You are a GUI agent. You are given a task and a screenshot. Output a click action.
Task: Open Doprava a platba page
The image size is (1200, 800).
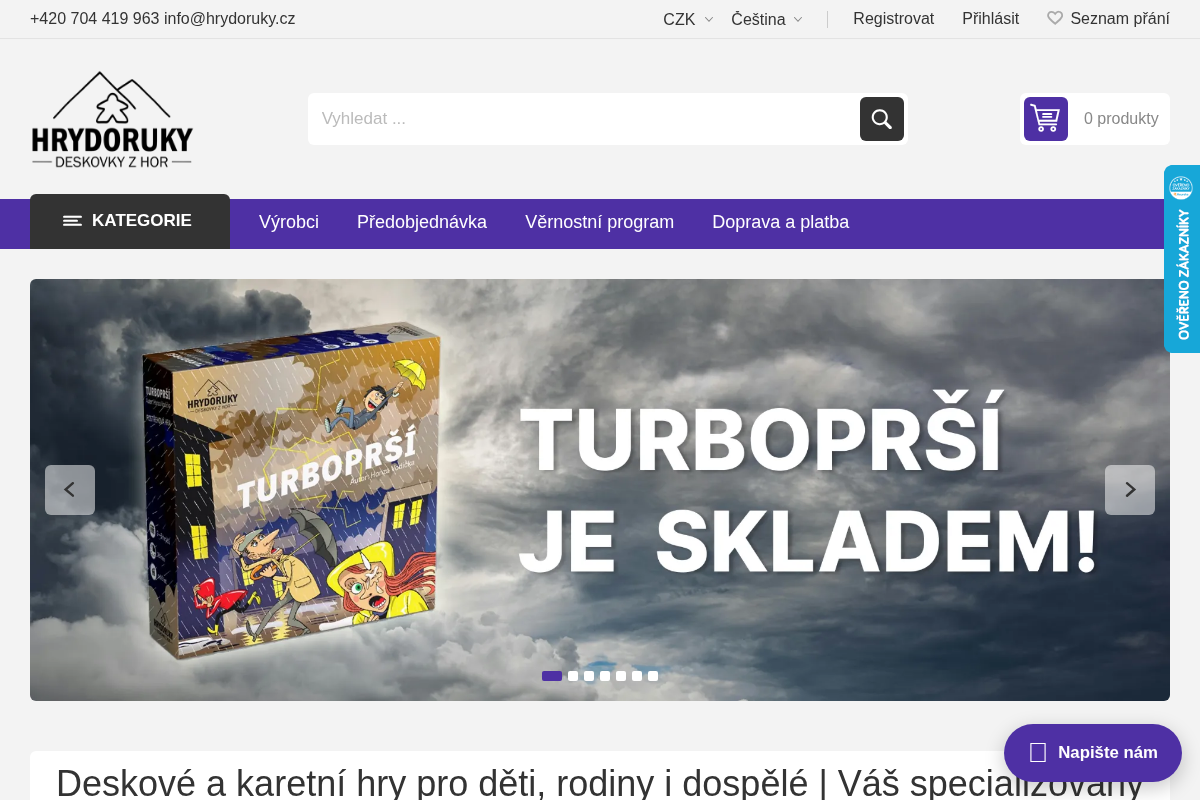tap(781, 222)
